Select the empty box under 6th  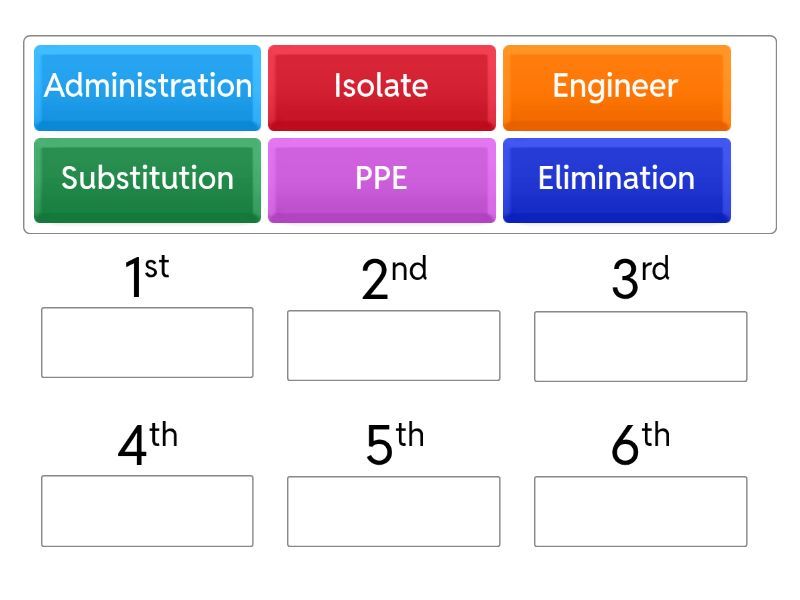click(640, 511)
